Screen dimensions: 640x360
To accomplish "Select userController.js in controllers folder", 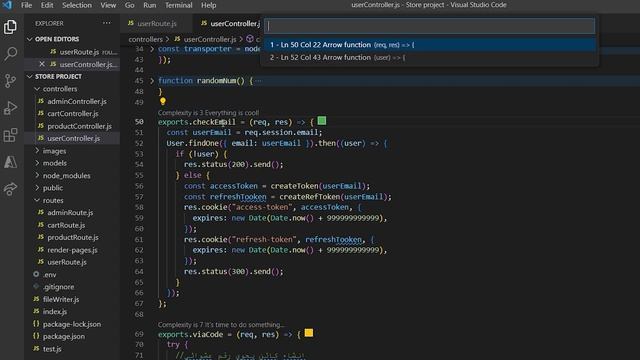I will tap(72, 138).
